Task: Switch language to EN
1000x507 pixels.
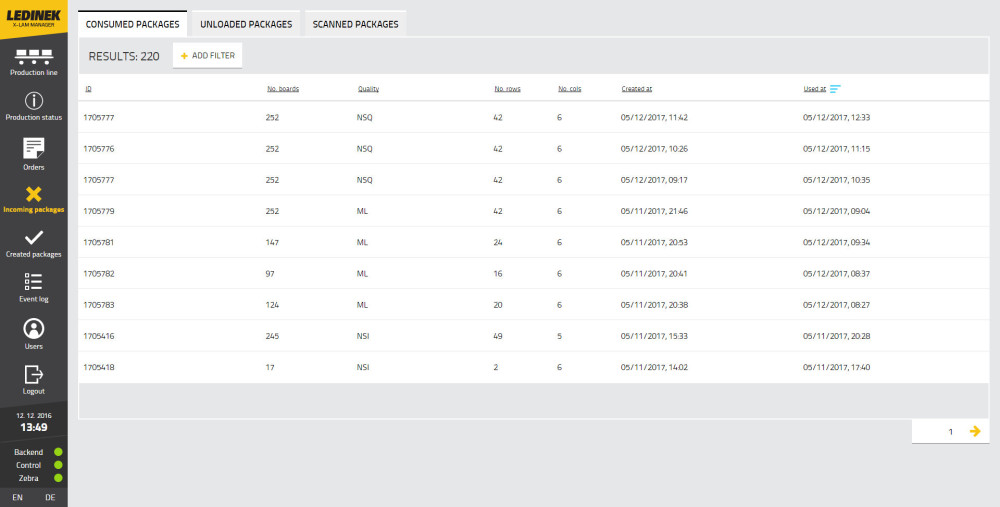Action: tap(18, 497)
